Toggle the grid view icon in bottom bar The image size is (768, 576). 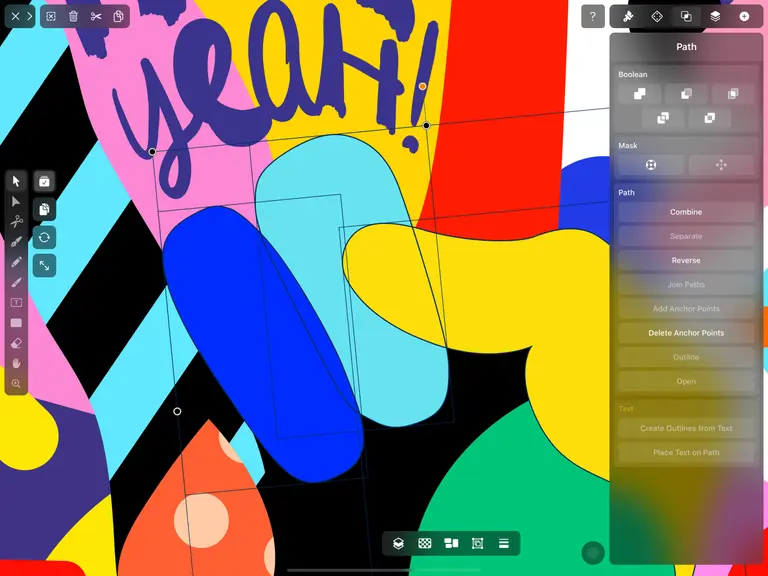[425, 543]
